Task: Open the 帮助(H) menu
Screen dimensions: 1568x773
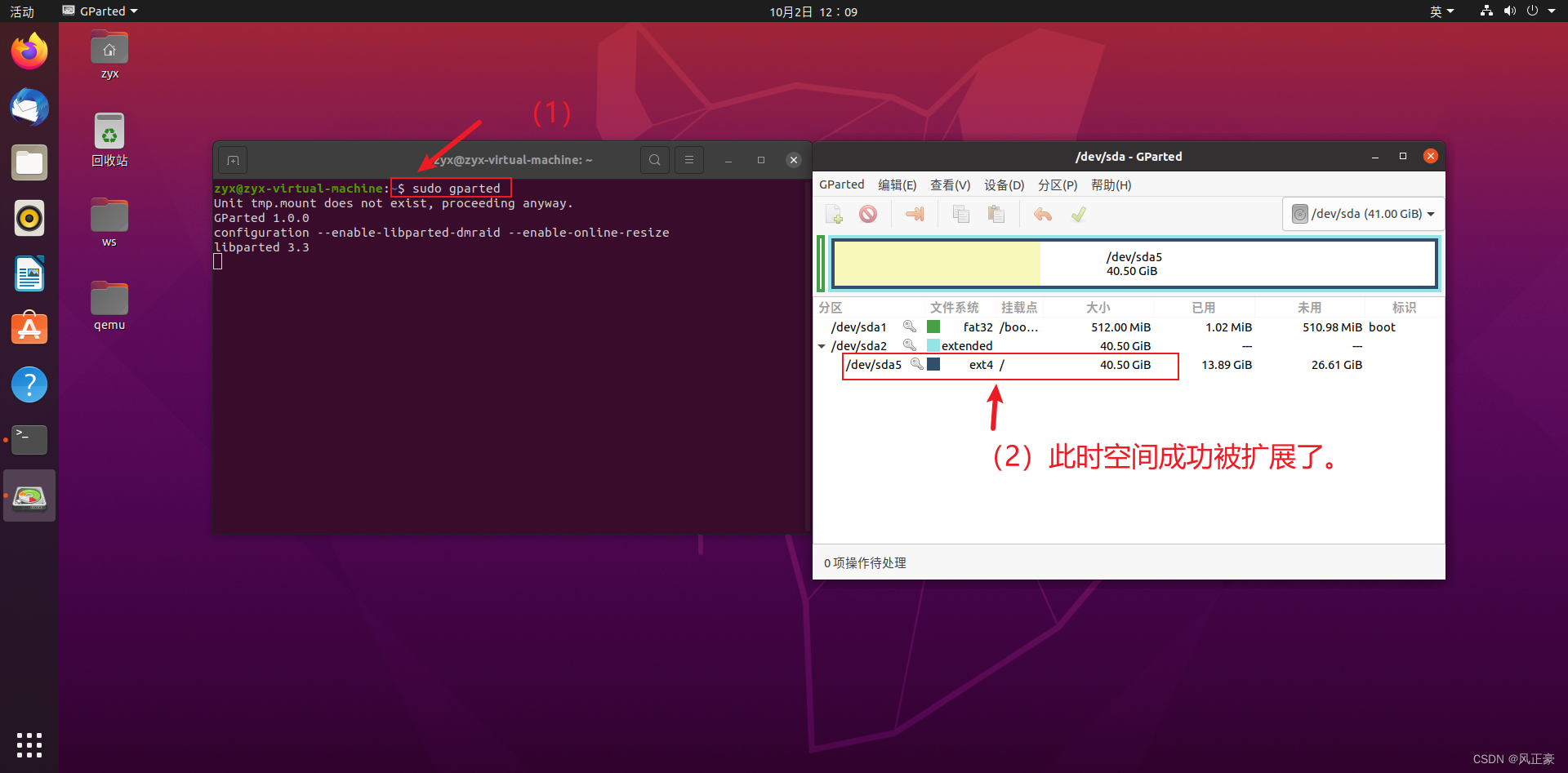Action: pos(1111,185)
